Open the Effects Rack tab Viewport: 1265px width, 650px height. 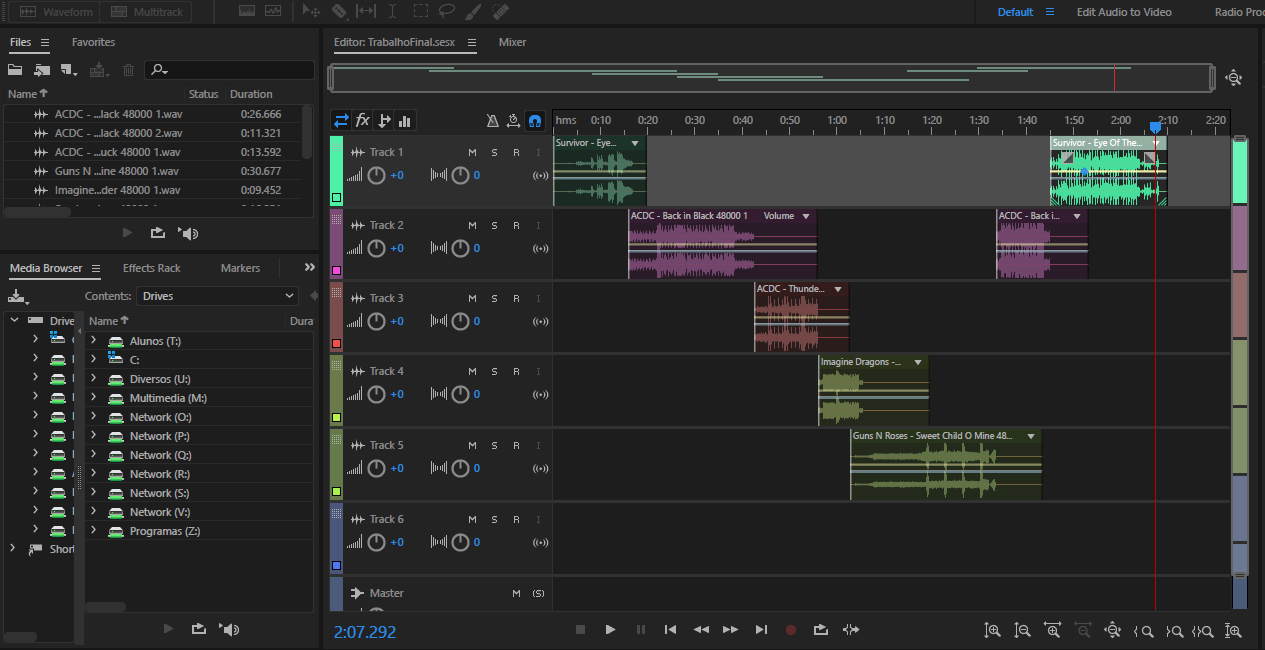[151, 268]
